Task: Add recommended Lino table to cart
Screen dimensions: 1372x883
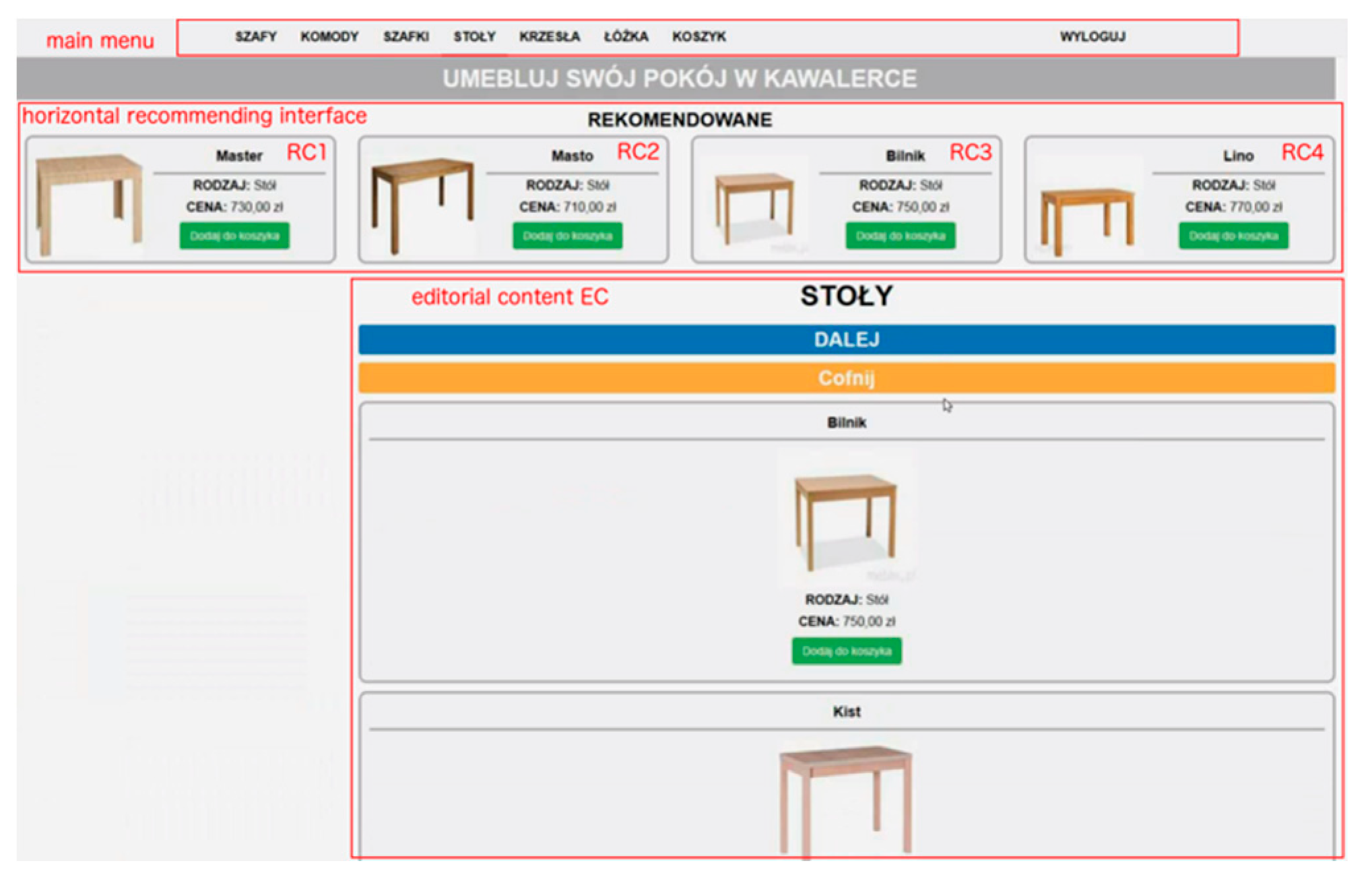Action: click(1233, 236)
